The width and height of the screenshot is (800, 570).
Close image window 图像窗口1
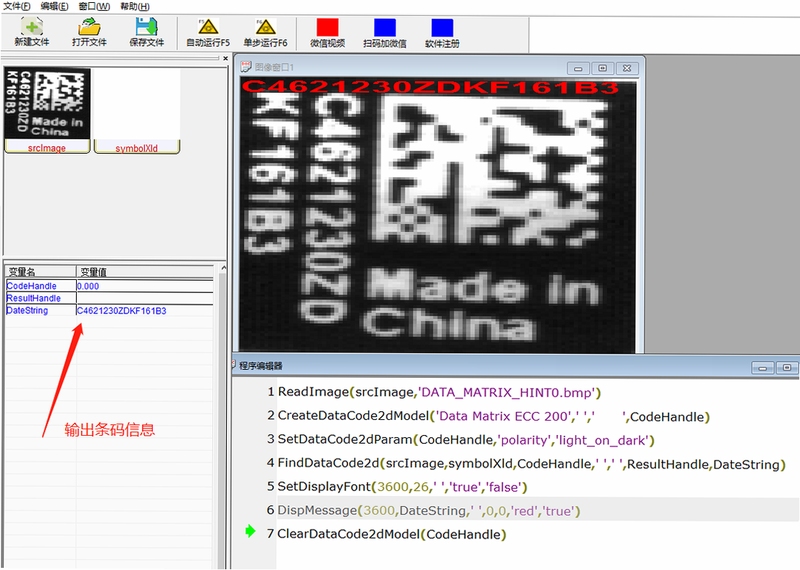point(627,68)
